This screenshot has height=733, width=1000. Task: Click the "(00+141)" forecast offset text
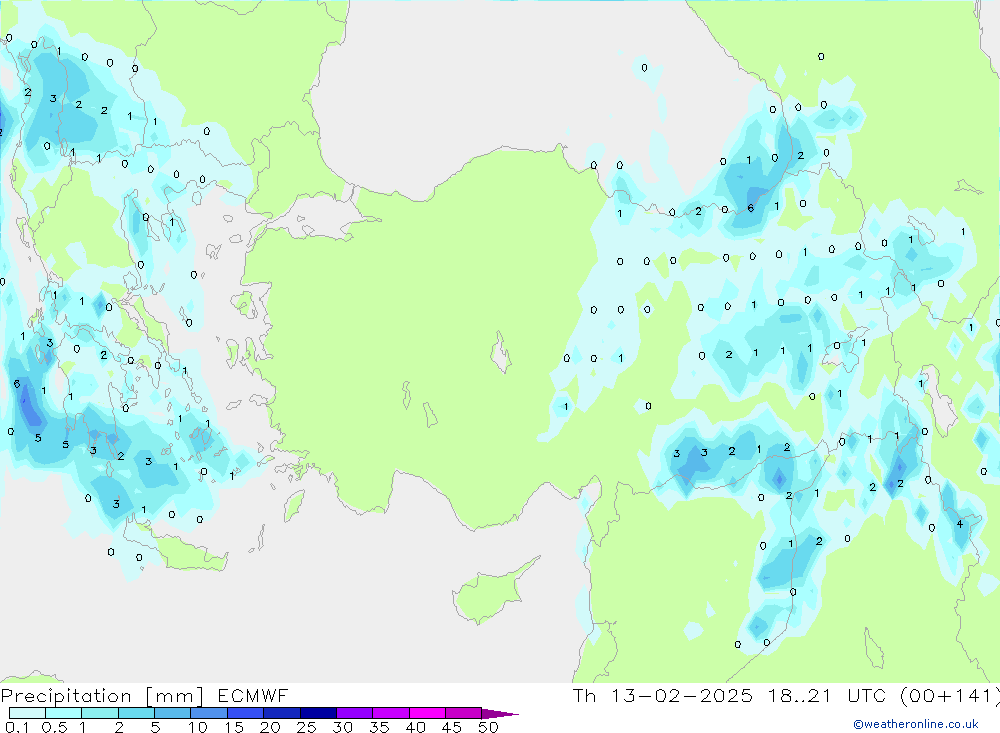[950, 695]
